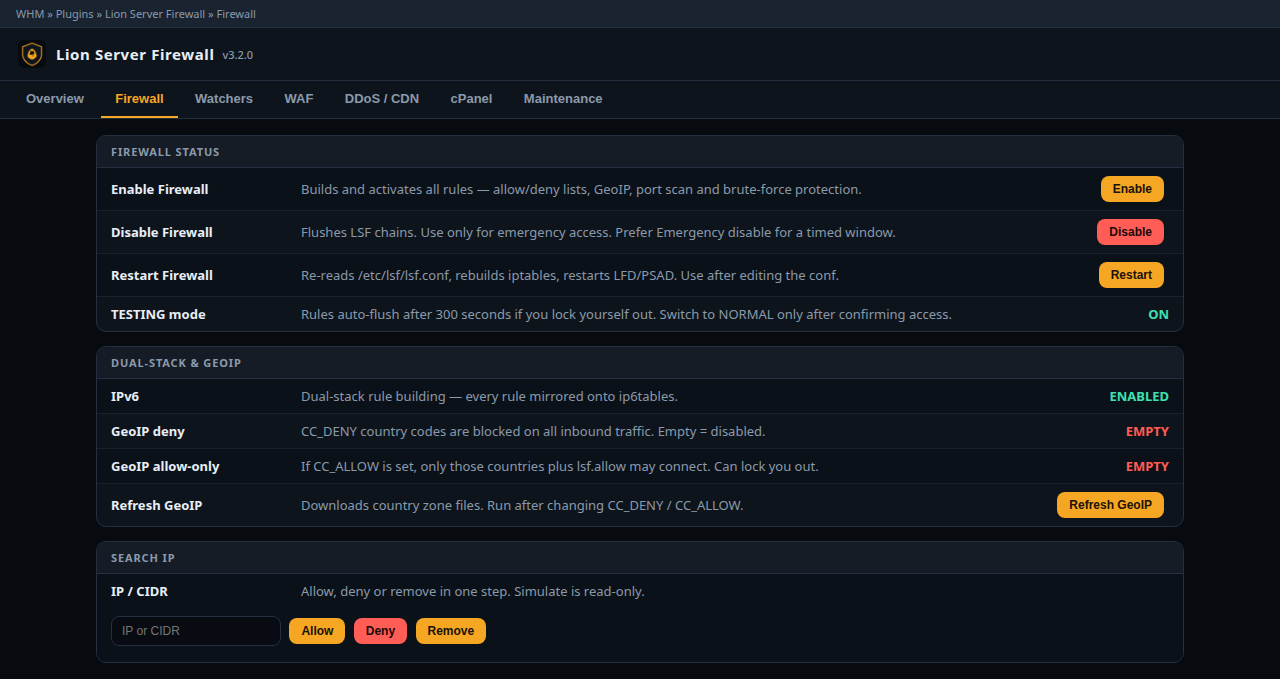
Task: Open the cPanel tab
Action: point(471,99)
